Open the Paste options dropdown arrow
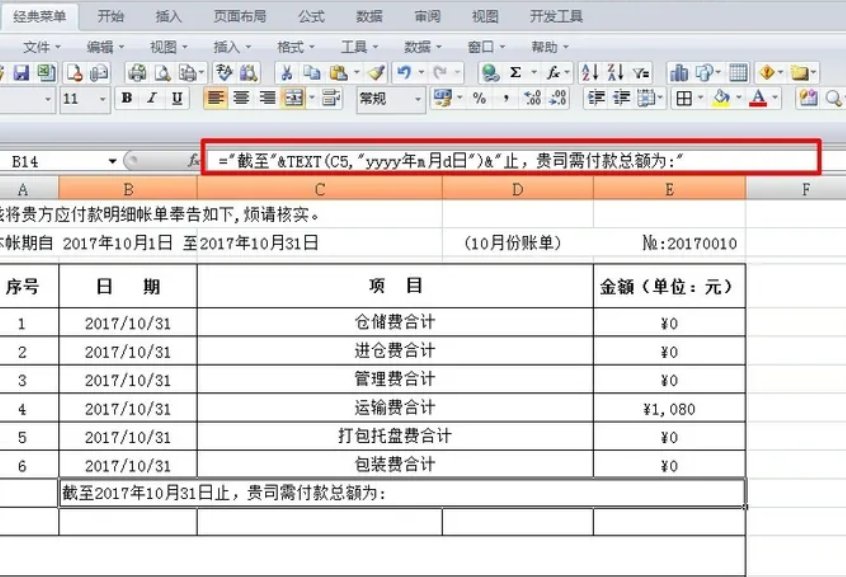846x577 pixels. pyautogui.click(x=357, y=72)
